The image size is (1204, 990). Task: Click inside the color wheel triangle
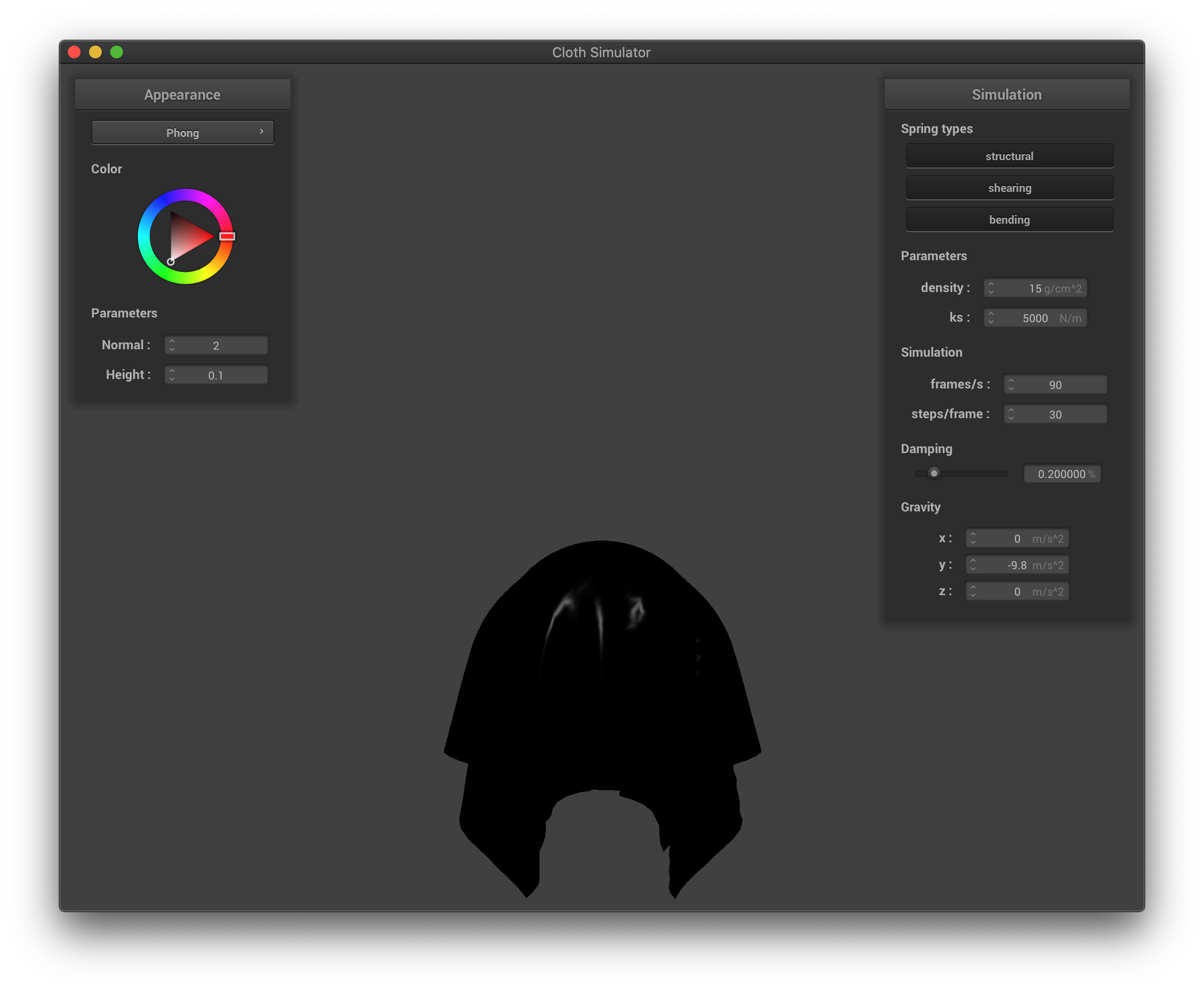185,237
